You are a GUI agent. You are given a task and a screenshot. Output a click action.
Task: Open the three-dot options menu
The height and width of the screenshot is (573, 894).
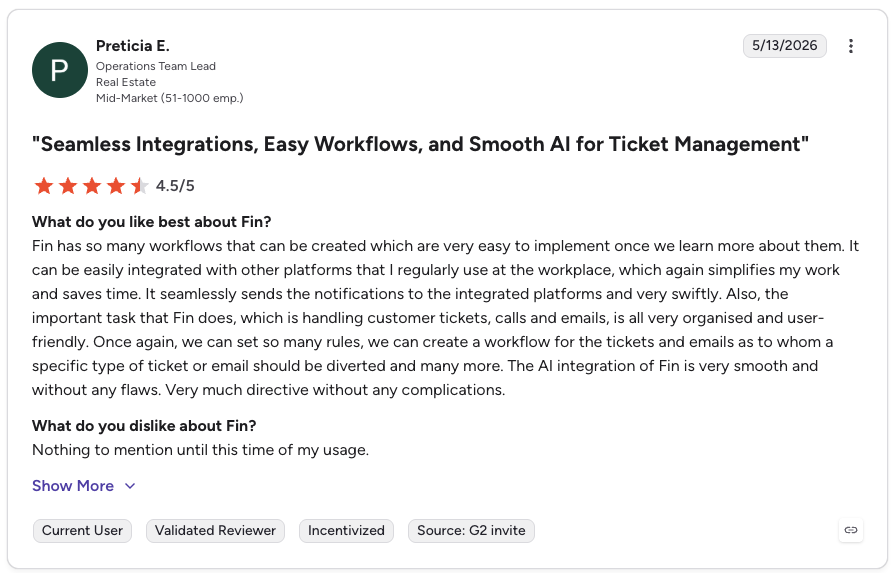coord(850,46)
